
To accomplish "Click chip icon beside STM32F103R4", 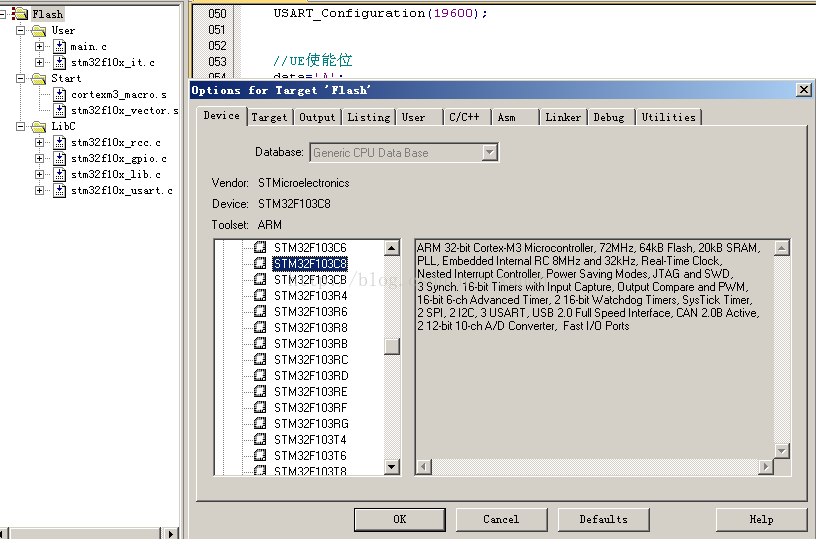I will 260,296.
